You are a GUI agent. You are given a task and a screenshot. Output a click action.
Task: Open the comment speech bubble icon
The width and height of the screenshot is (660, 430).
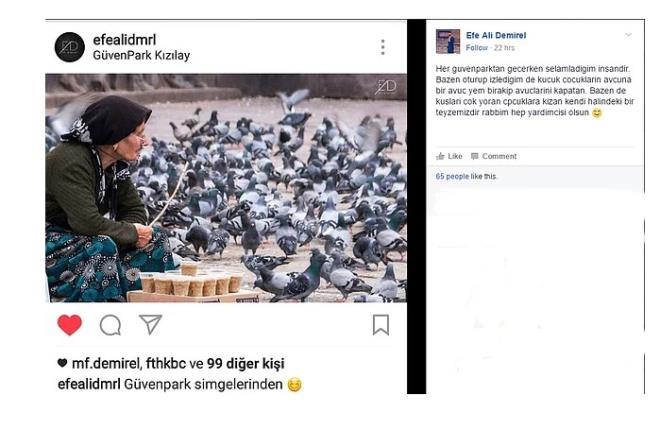(110, 325)
